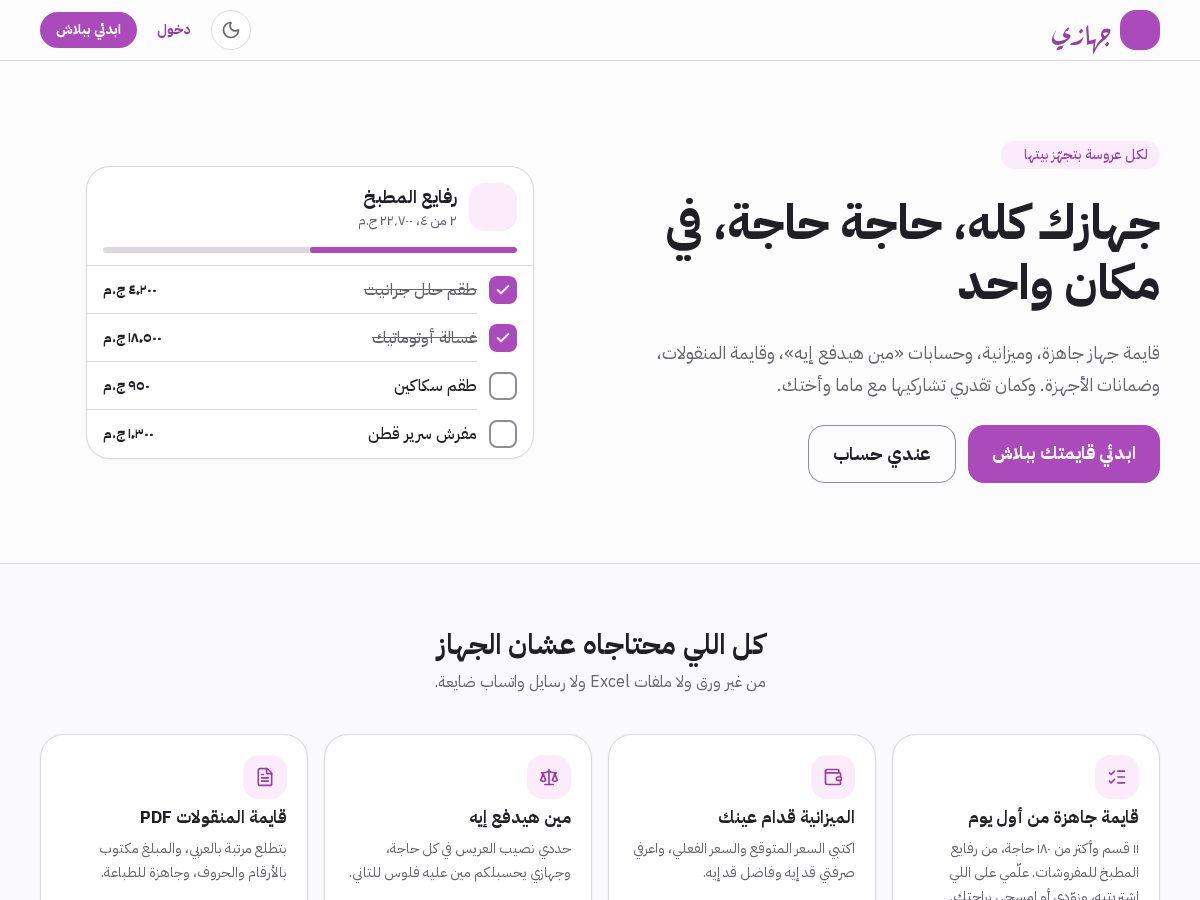Click قايمة المنقولات PDF heading

pos(213,818)
